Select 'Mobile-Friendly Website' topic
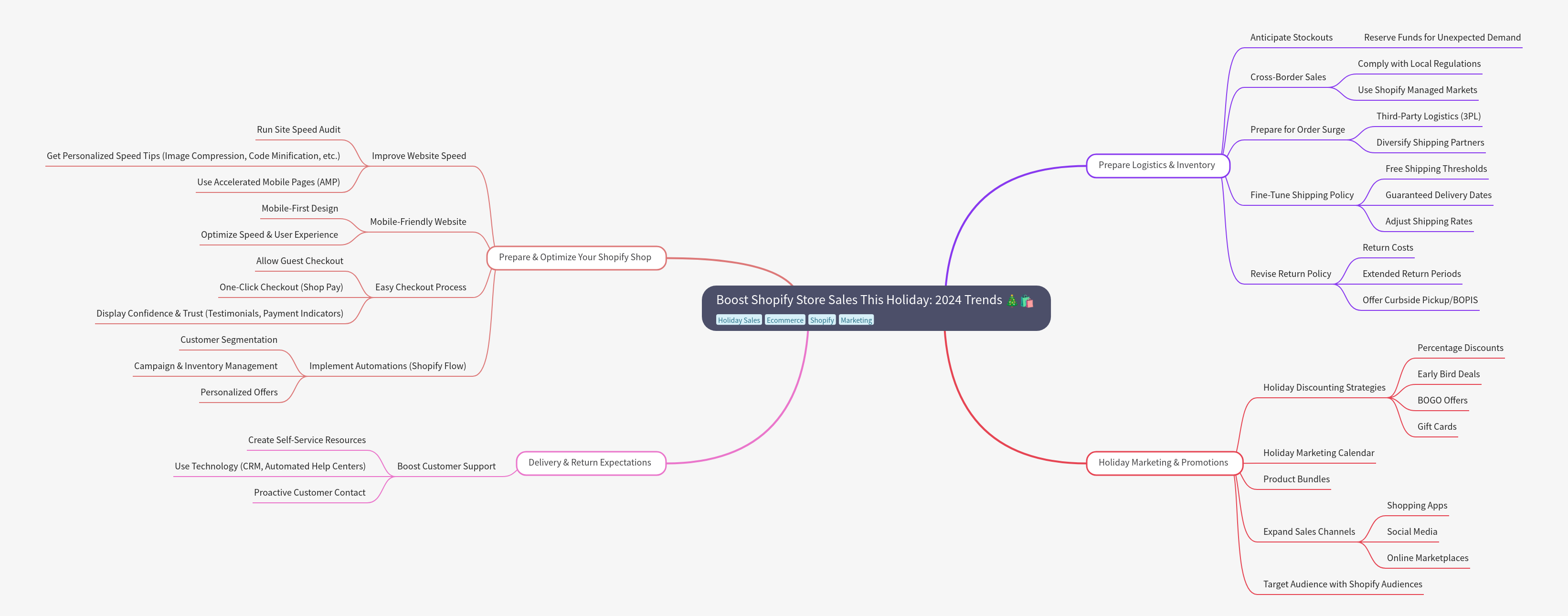 click(x=418, y=222)
